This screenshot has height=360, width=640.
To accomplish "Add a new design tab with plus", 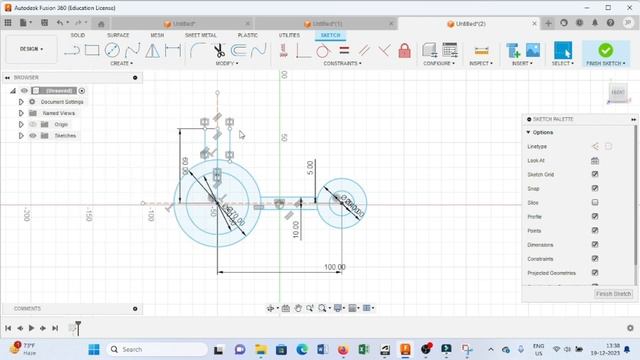I will point(548,23).
